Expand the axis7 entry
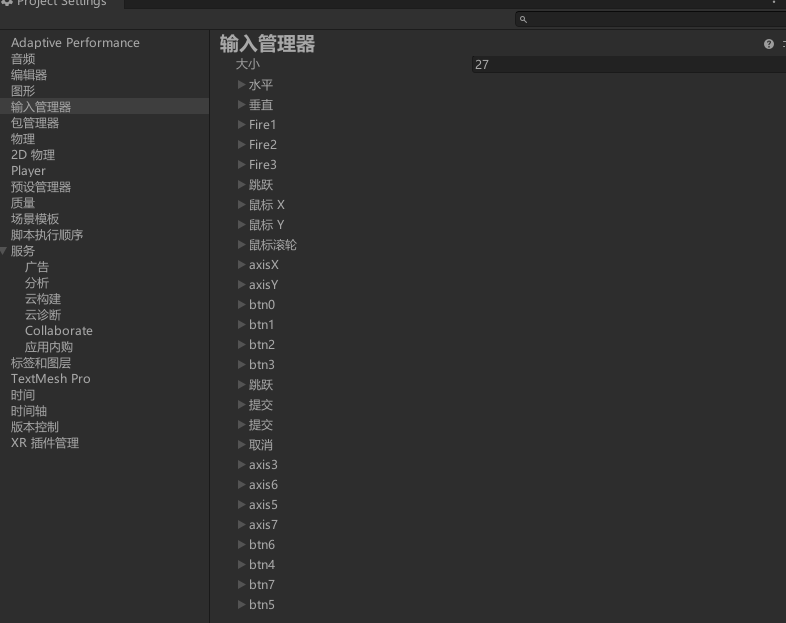The image size is (786, 623). [x=241, y=525]
